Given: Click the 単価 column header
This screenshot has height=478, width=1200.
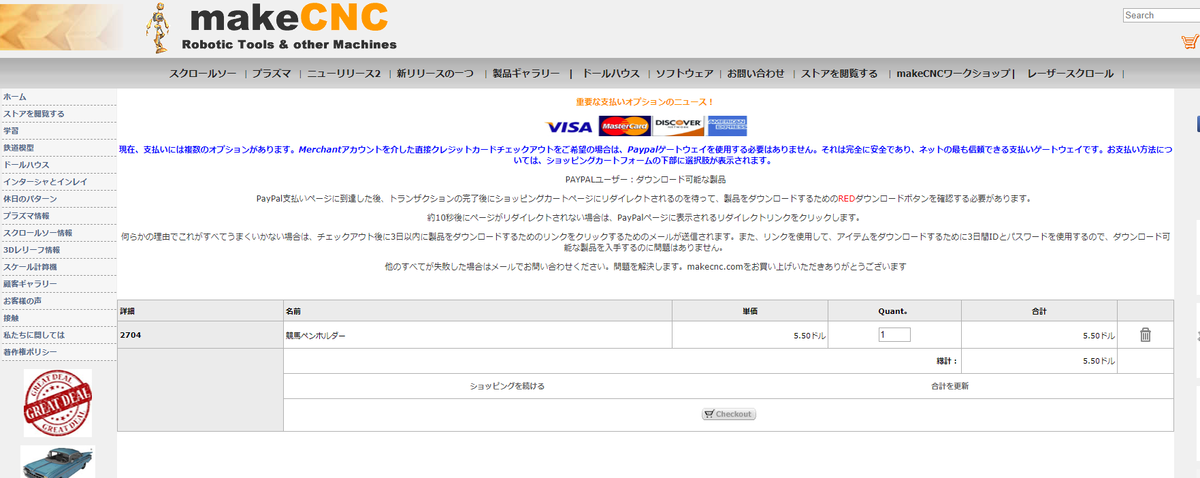Looking at the screenshot, I should point(750,311).
